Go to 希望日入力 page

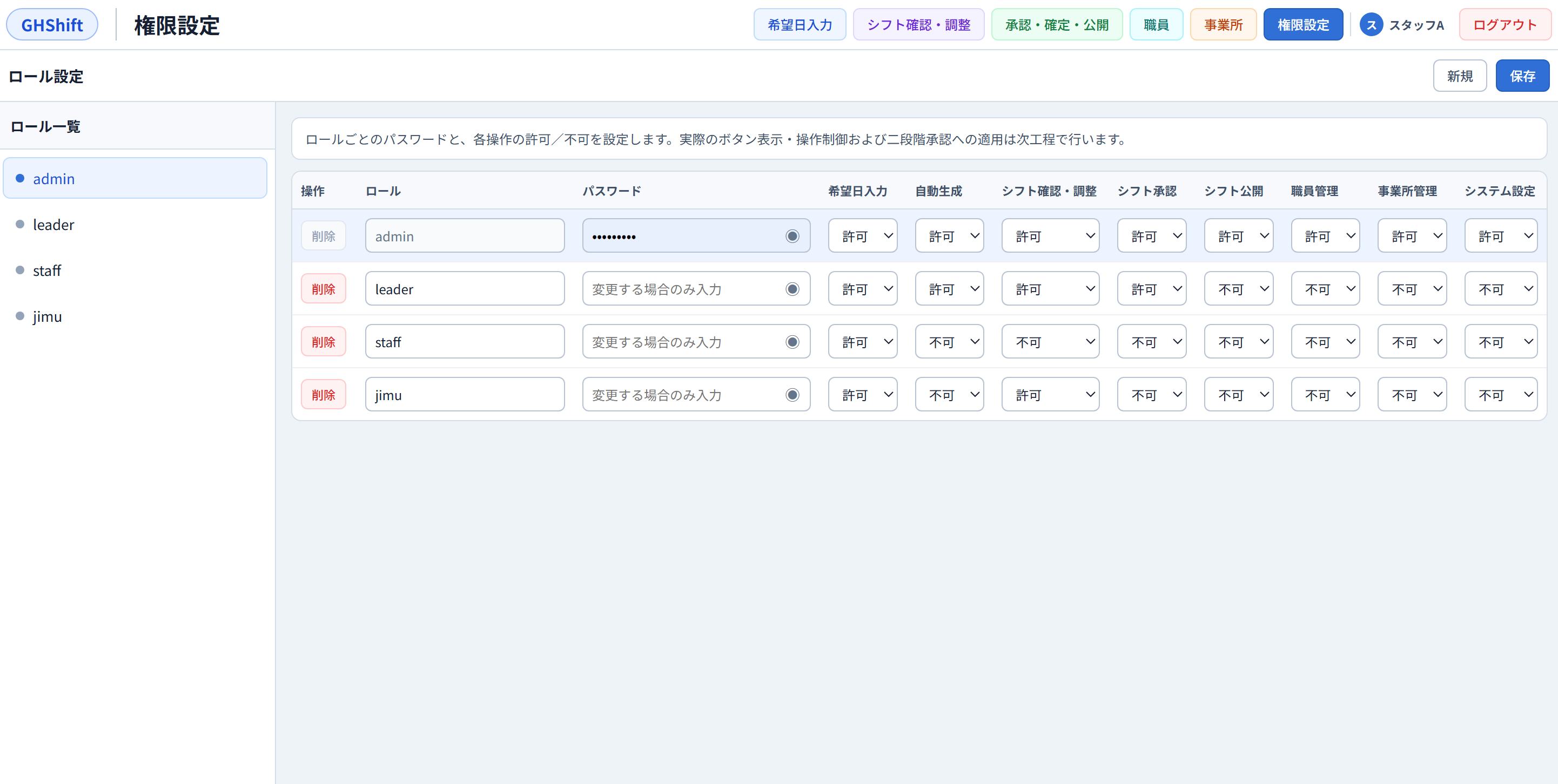click(x=800, y=25)
